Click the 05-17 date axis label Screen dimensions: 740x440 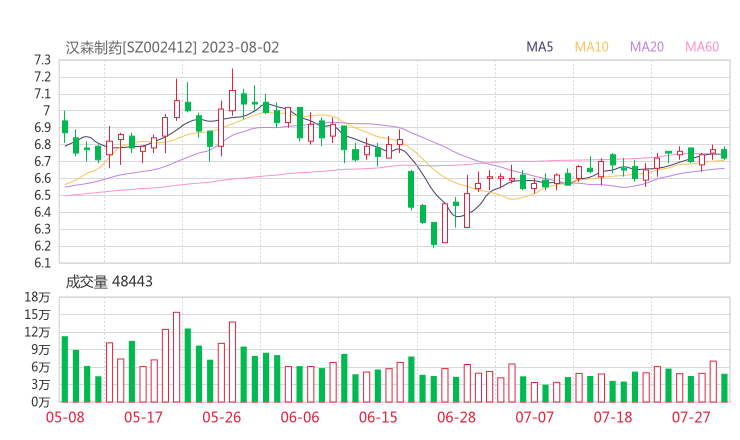(143, 417)
